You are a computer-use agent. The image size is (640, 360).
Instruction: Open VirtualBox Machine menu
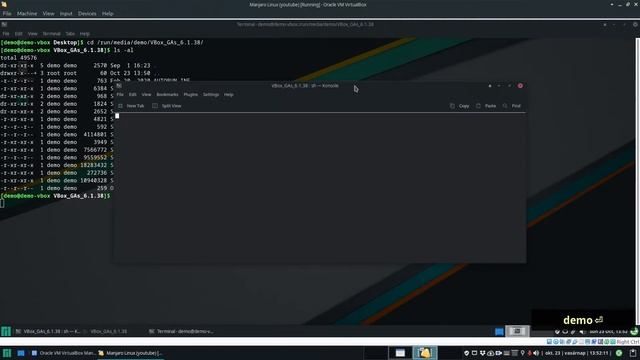point(27,13)
